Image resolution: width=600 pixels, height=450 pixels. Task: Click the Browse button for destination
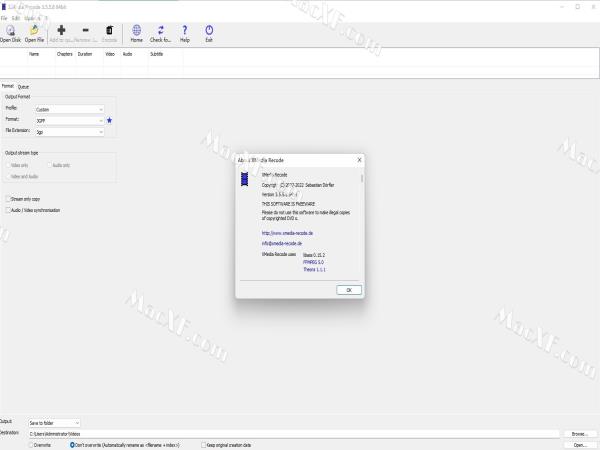580,434
